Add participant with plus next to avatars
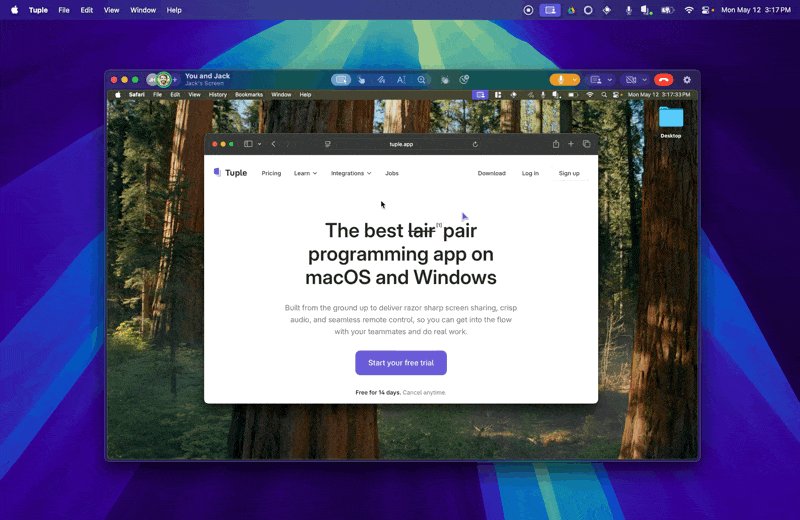The image size is (800, 520). pyautogui.click(x=174, y=80)
